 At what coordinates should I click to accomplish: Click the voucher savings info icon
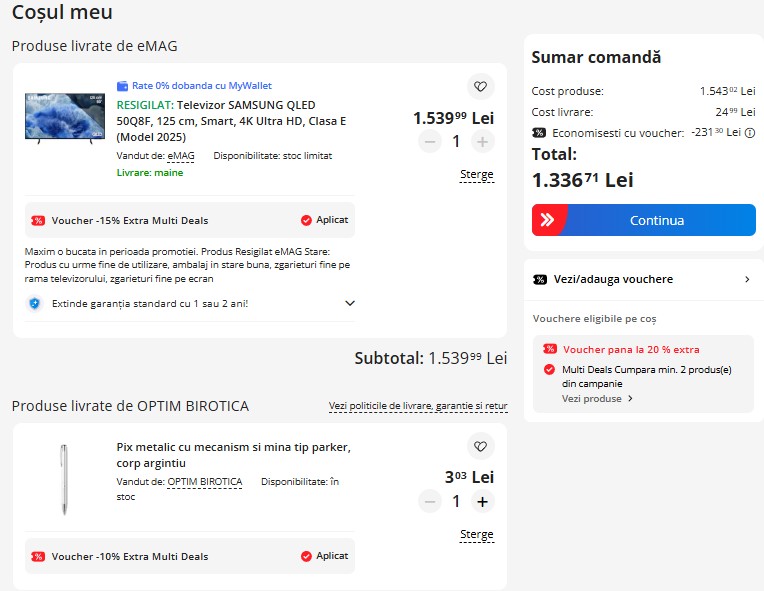pyautogui.click(x=750, y=132)
